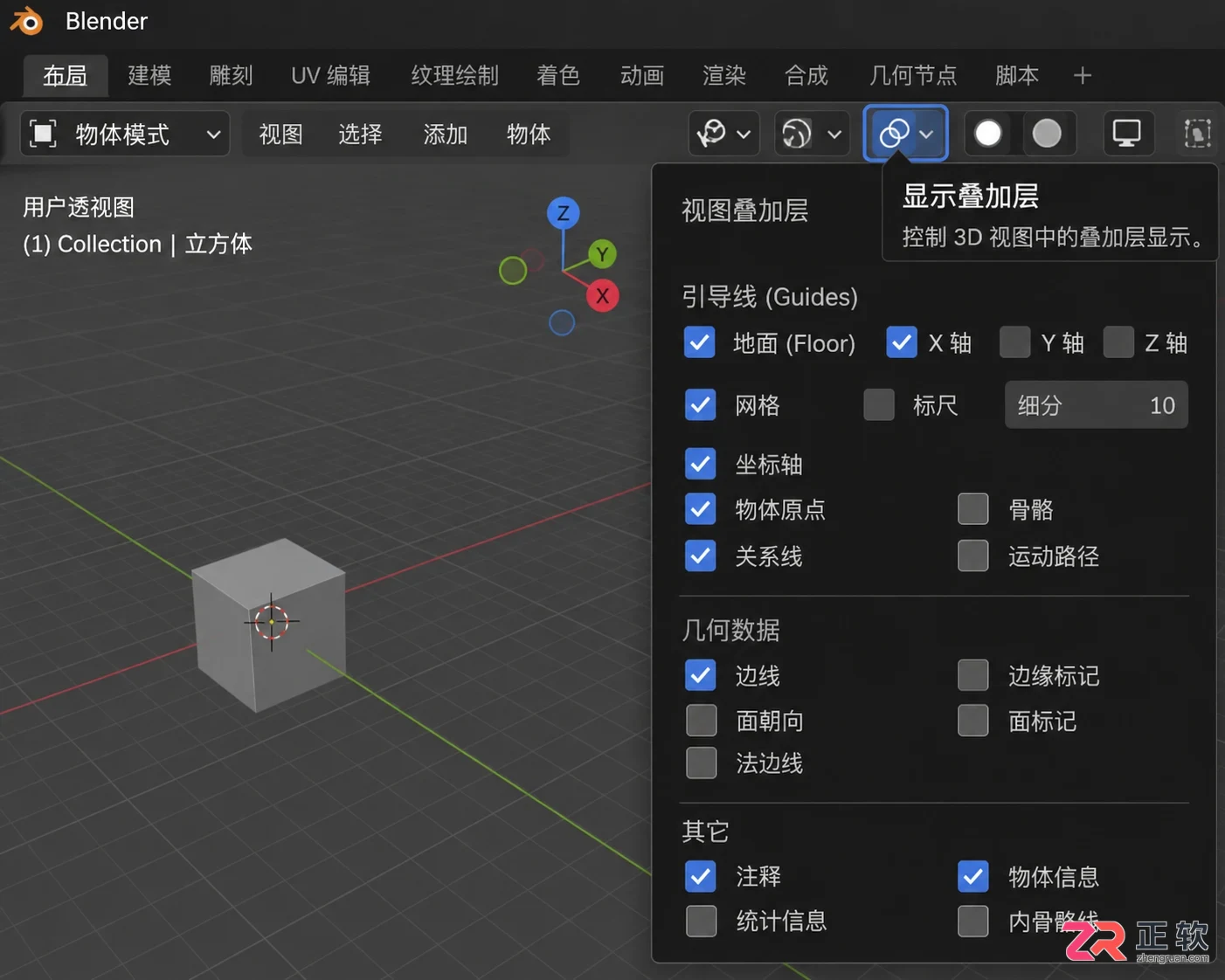Uncheck the 注释 checkbox
The height and width of the screenshot is (980, 1225).
pyautogui.click(x=700, y=876)
